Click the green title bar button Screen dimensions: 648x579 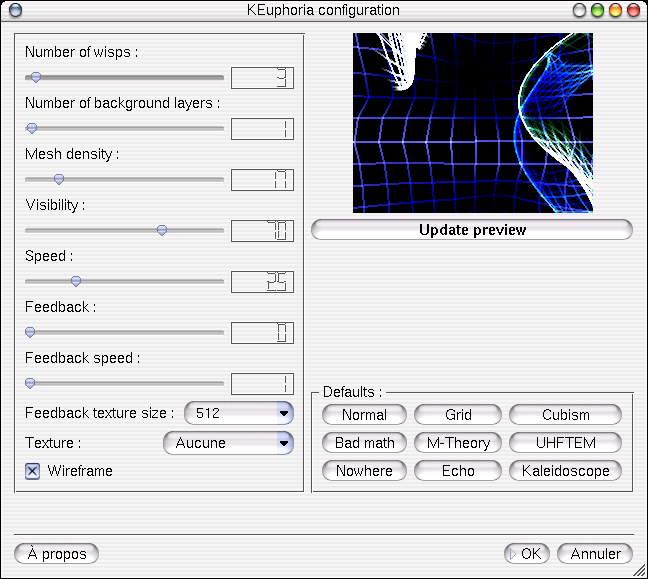[597, 10]
